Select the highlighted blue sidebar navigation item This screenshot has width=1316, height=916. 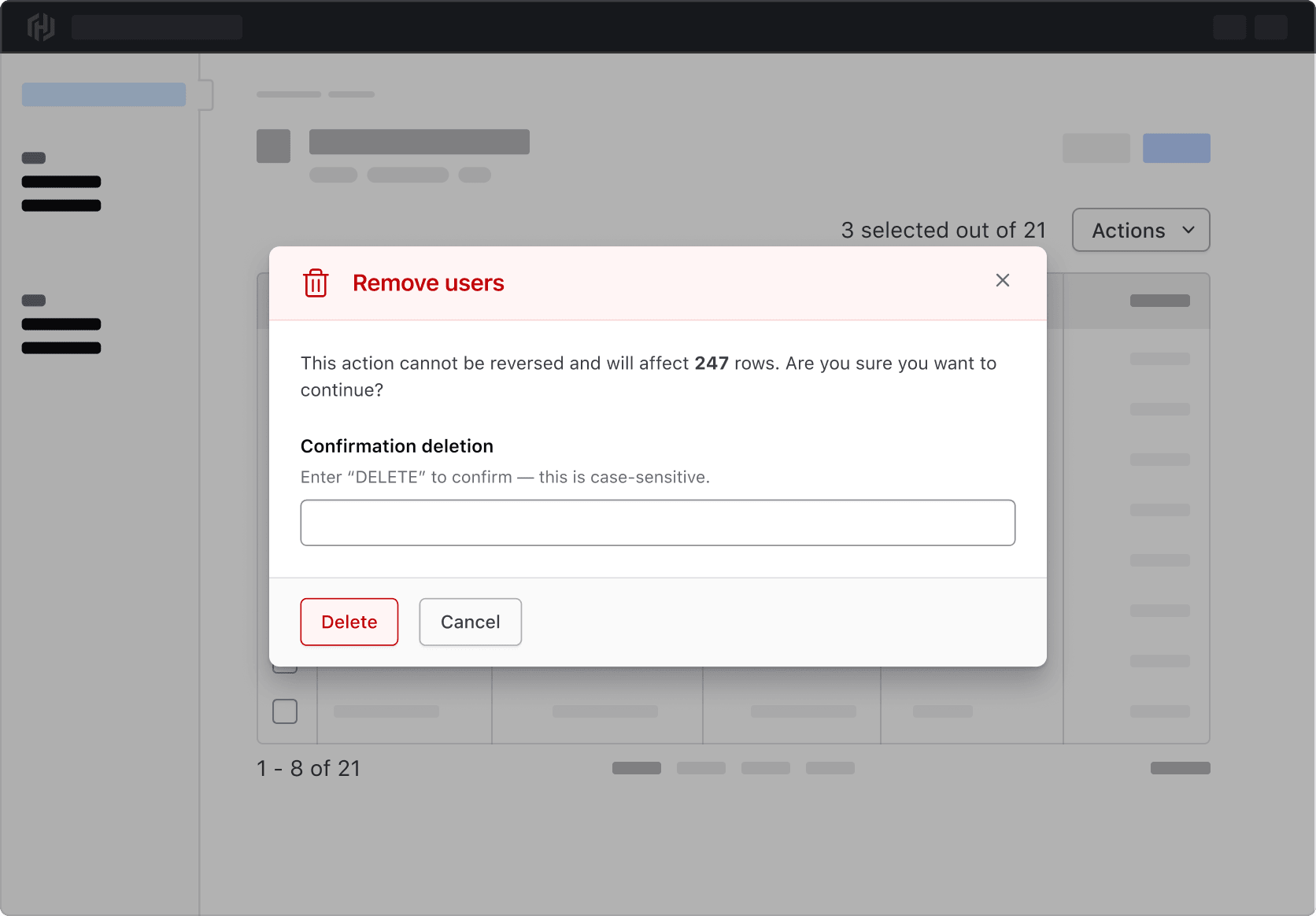coord(103,94)
